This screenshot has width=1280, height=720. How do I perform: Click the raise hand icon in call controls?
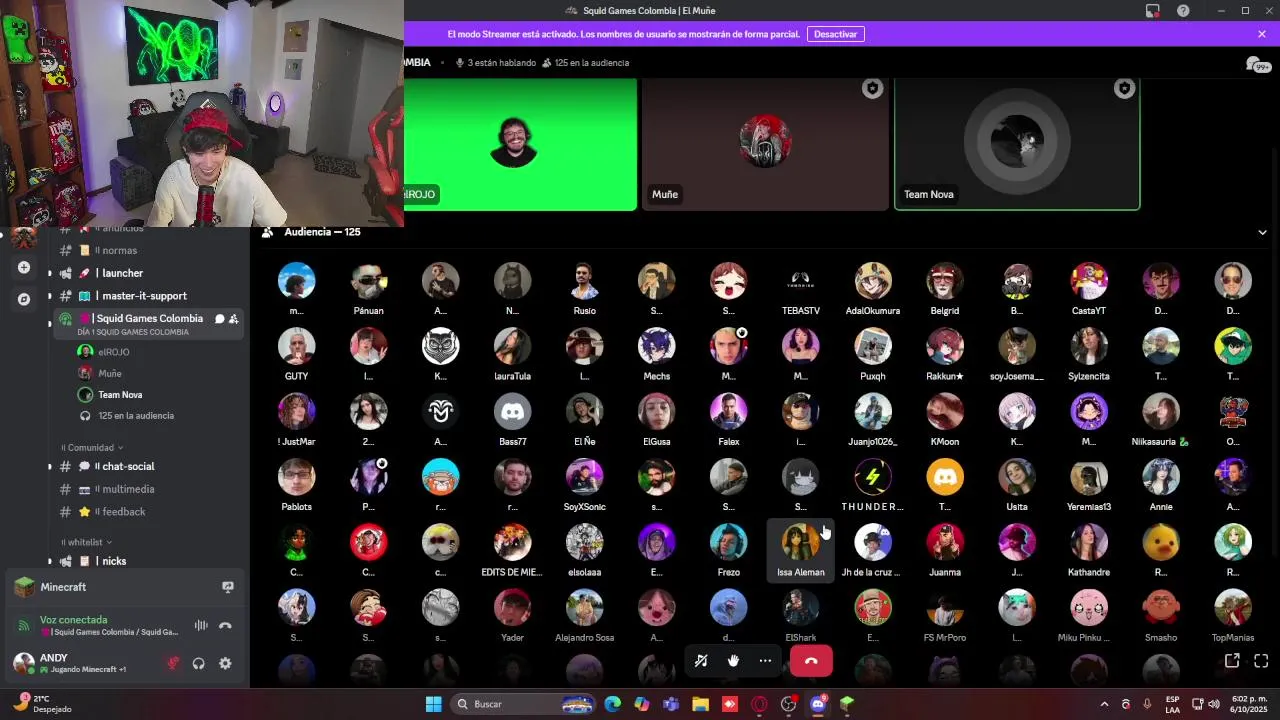(733, 660)
